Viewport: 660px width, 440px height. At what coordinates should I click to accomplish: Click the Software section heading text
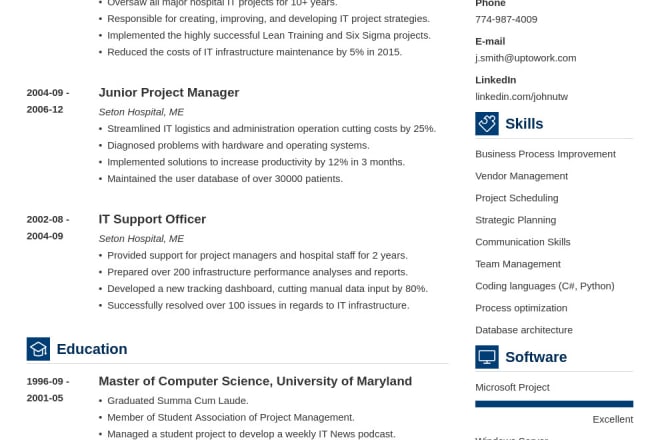point(536,357)
